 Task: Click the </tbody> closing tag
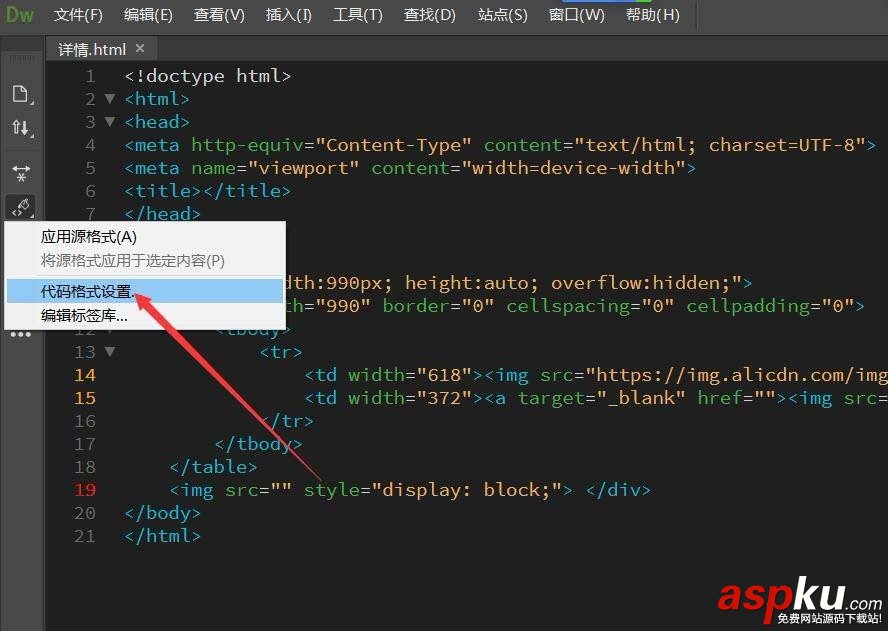(x=258, y=444)
